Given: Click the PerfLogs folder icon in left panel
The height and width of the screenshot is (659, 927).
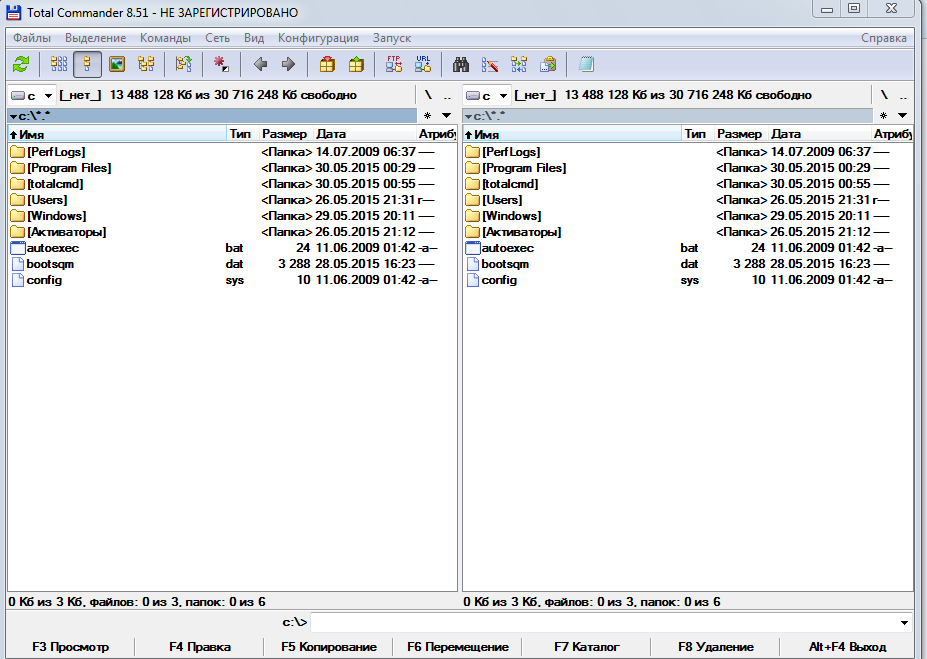Looking at the screenshot, I should coord(17,152).
